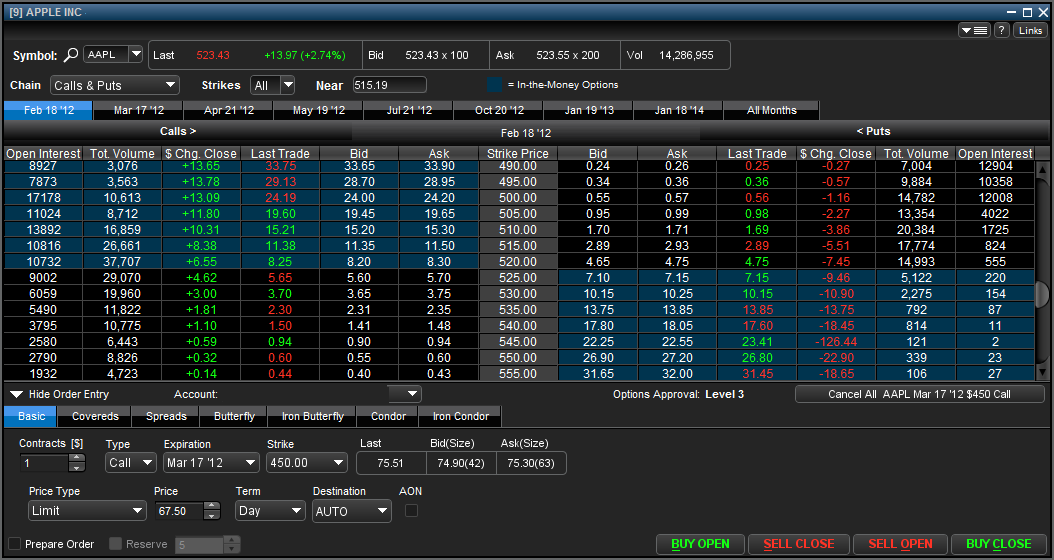Click the option chain scrollbar thumb
The image size is (1054, 560).
coord(1042,293)
